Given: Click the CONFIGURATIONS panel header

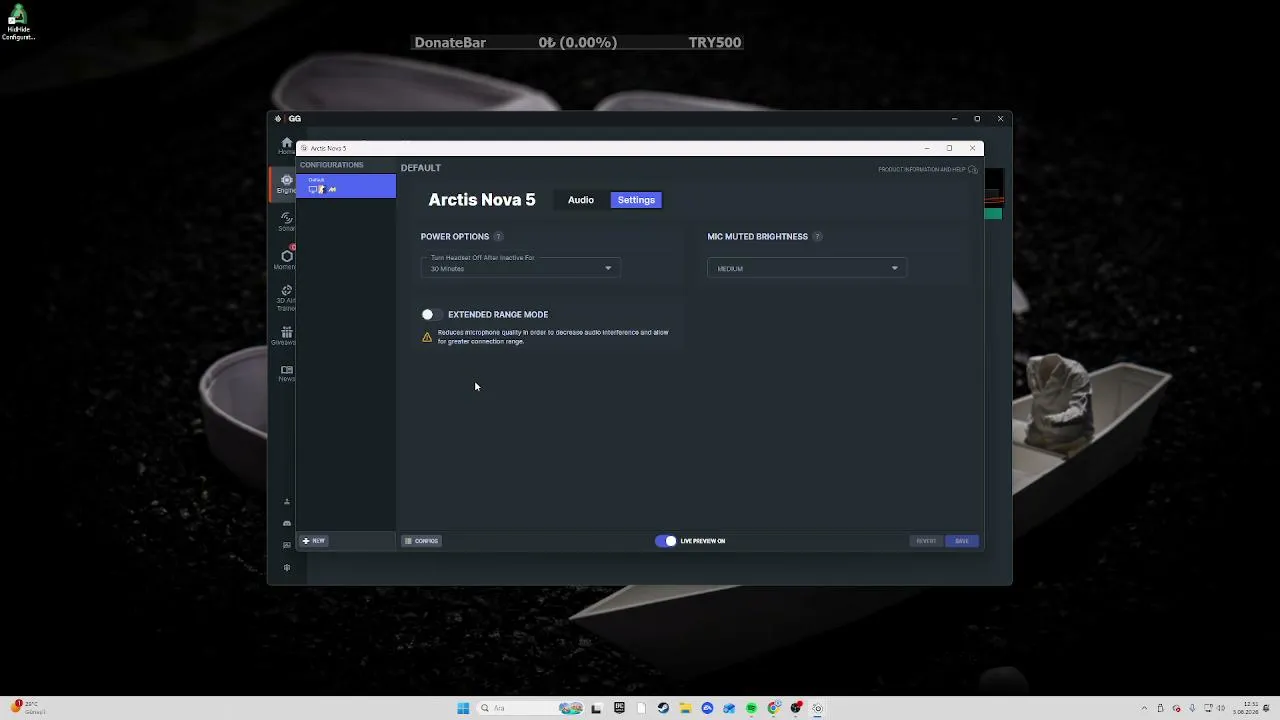Looking at the screenshot, I should tap(332, 165).
